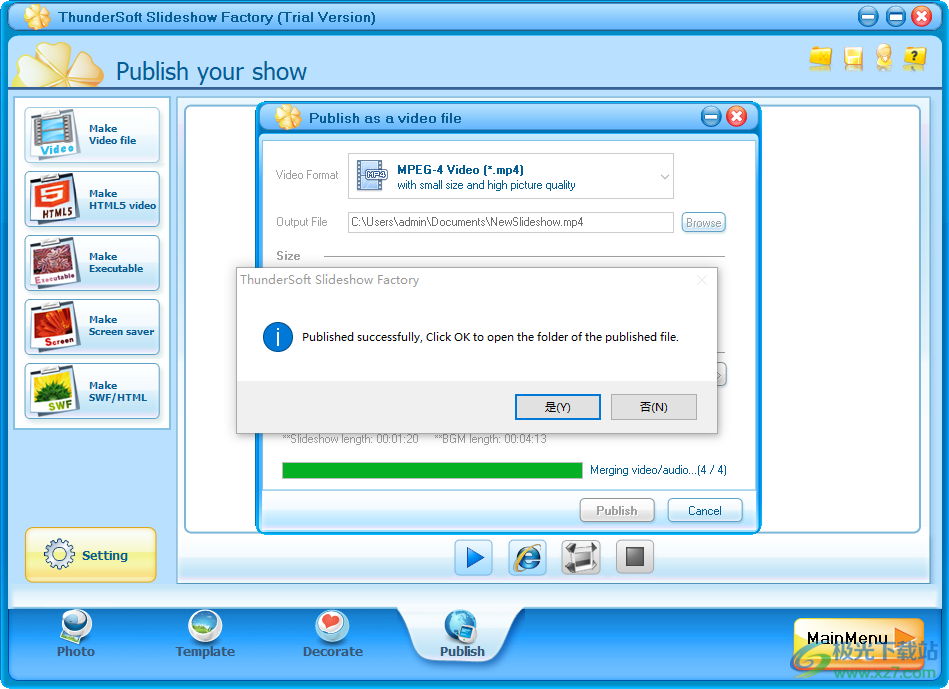
Task: Maximize the main ThunderSoft window
Action: 895,17
